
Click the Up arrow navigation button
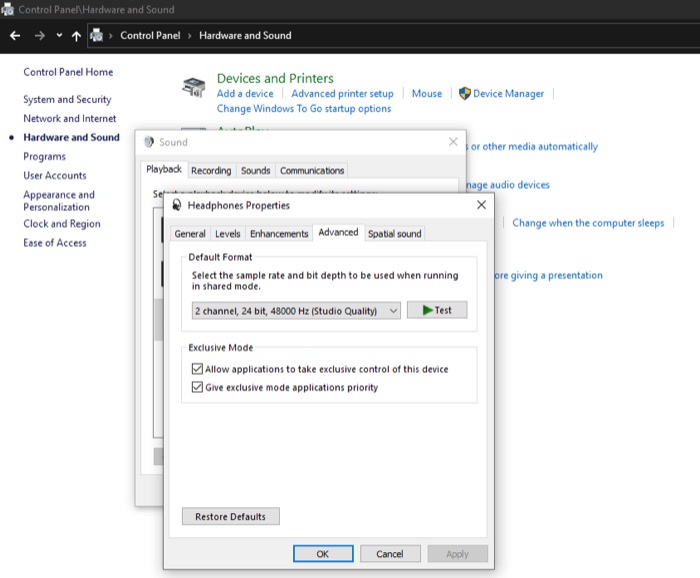tap(76, 35)
